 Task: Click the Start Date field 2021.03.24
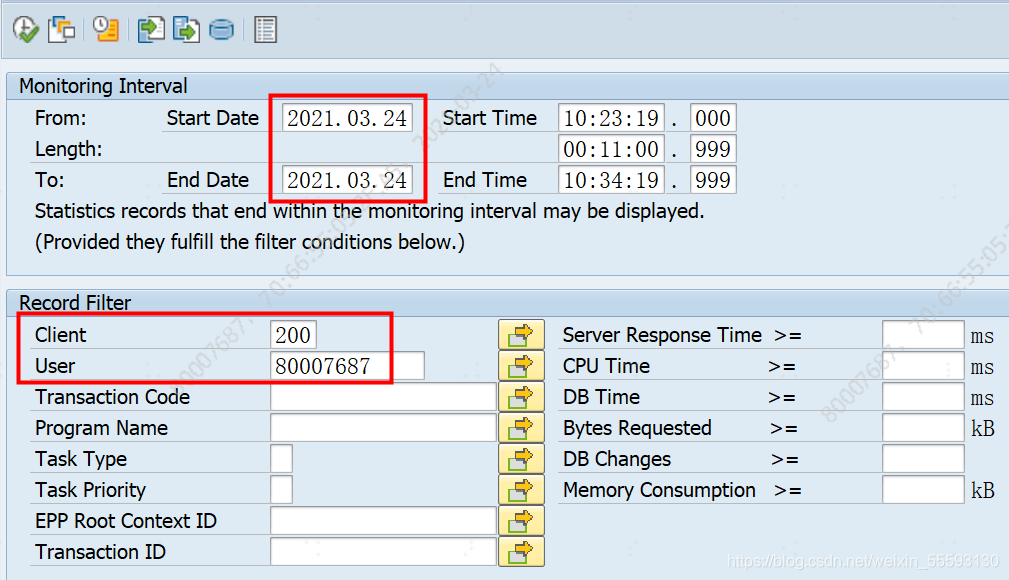(347, 118)
